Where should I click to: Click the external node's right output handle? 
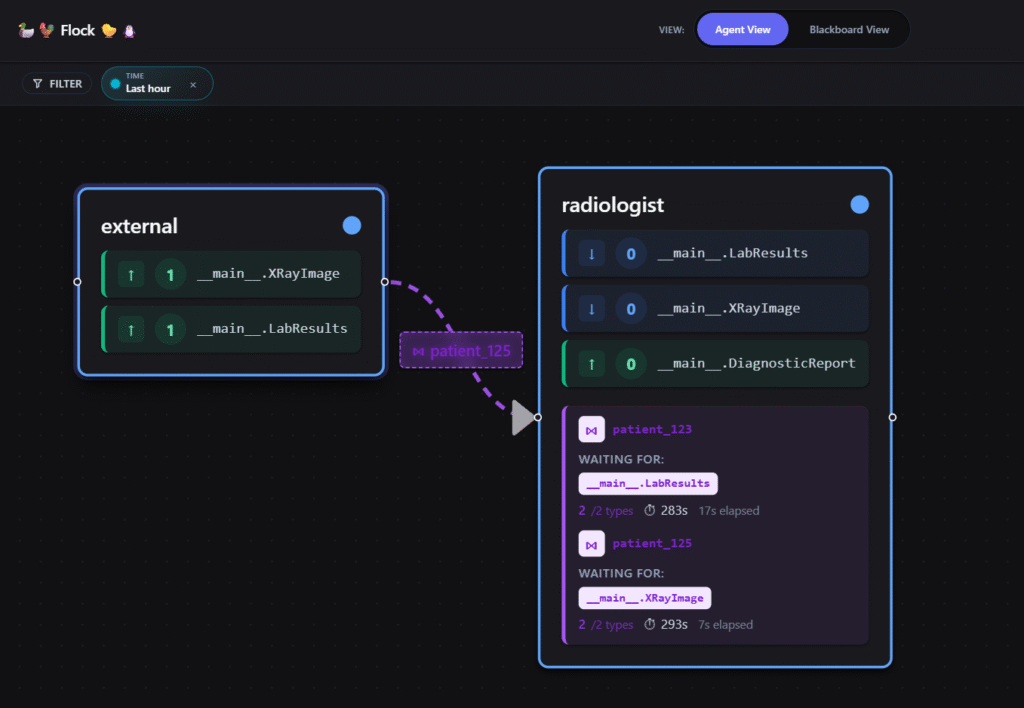coord(385,282)
